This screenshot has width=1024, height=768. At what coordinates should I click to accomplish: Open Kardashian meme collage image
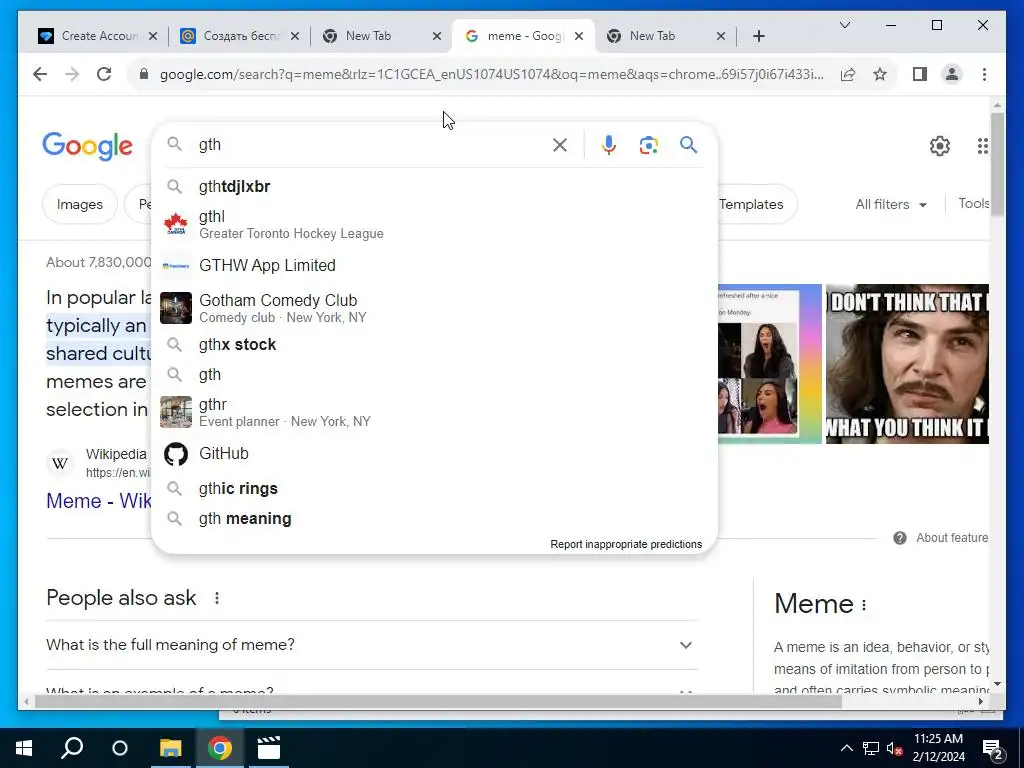[x=769, y=364]
